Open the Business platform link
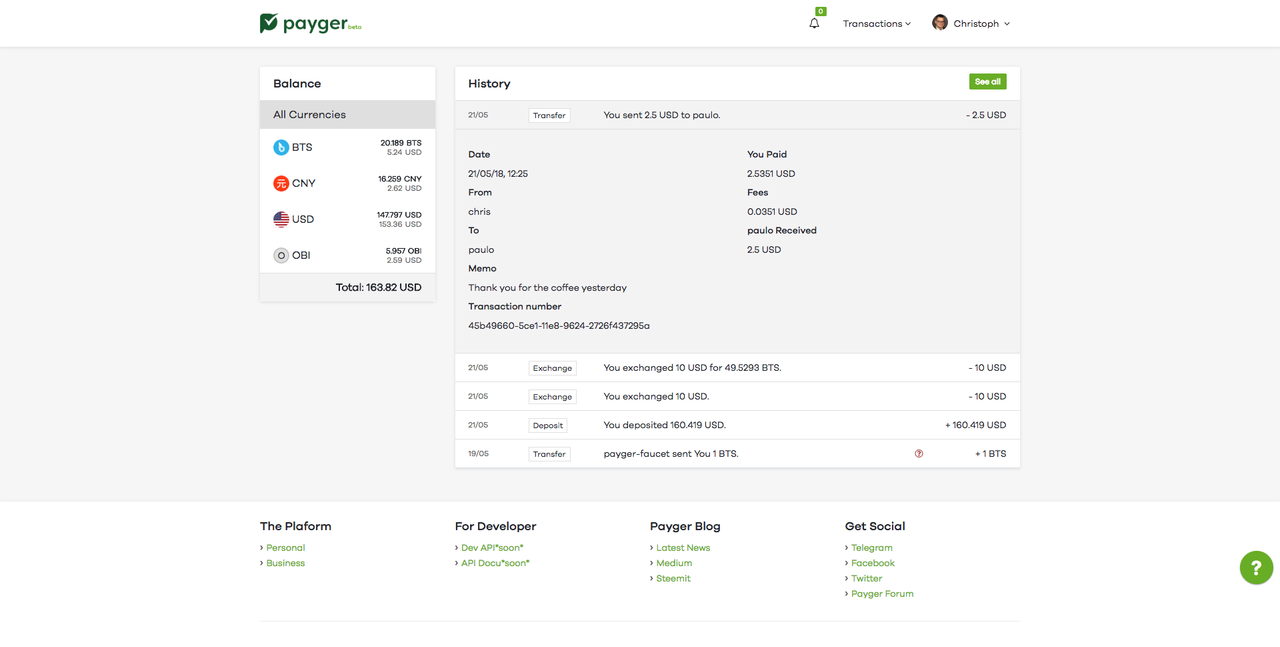The image size is (1280, 647). 285,563
